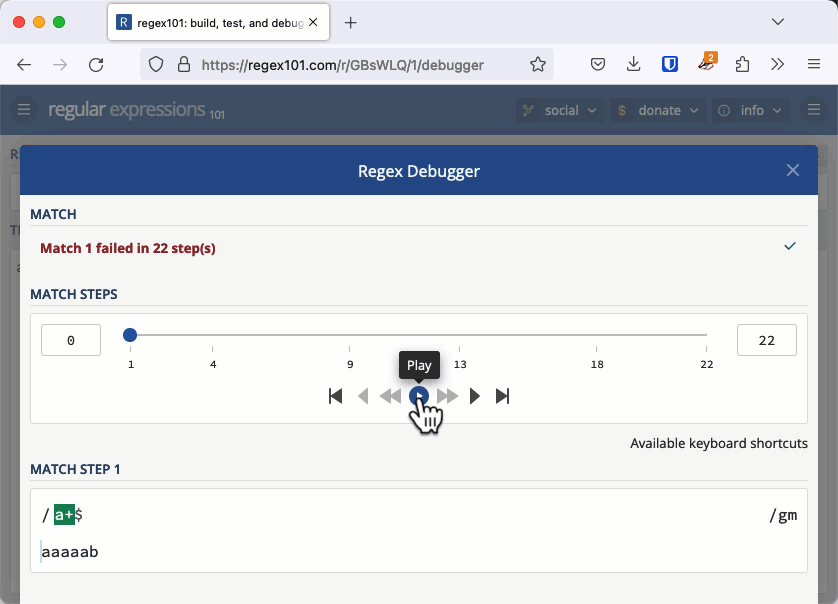
Task: Open the donate dropdown
Action: click(658, 110)
